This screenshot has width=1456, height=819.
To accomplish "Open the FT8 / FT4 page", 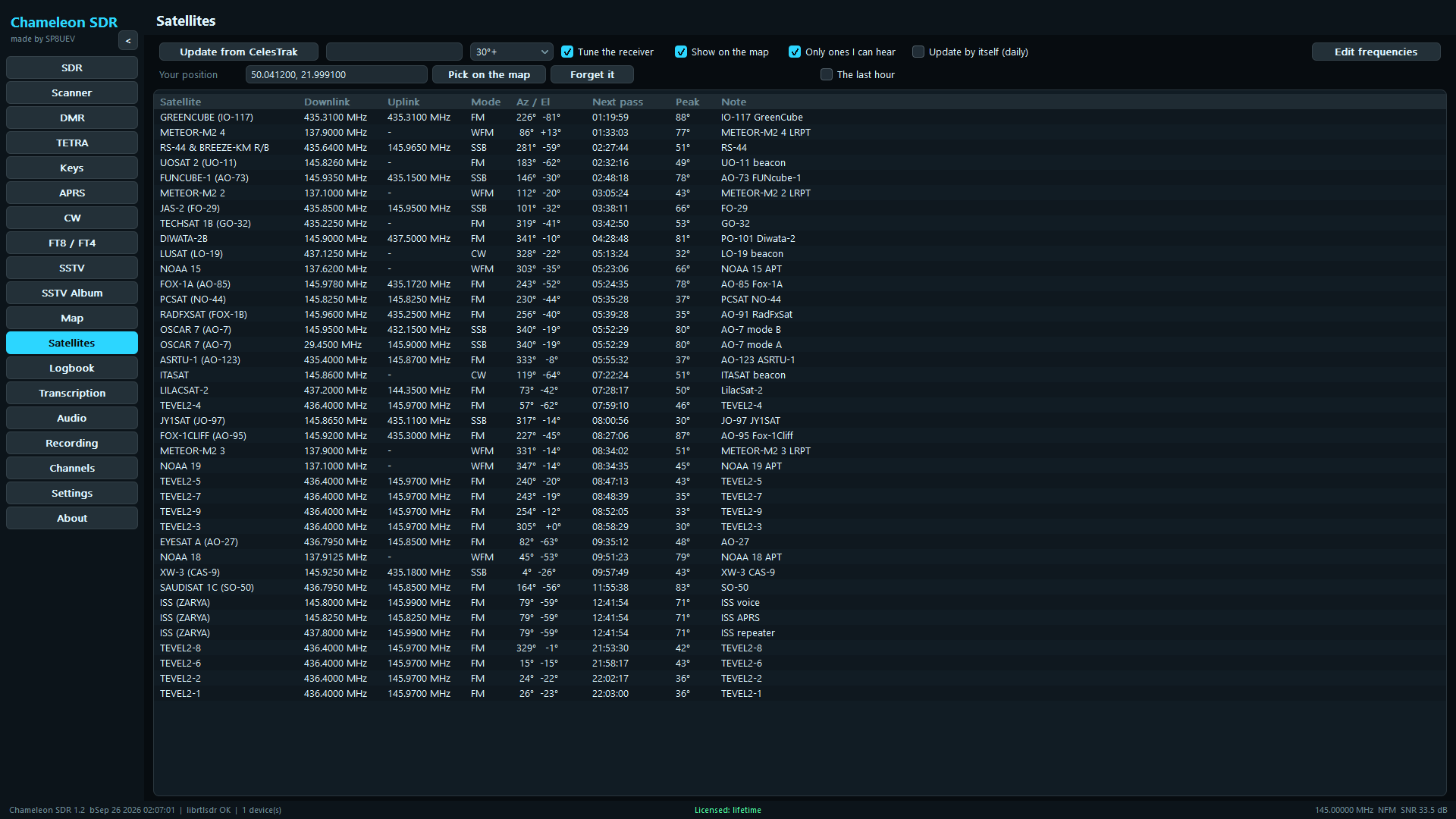I will point(72,243).
